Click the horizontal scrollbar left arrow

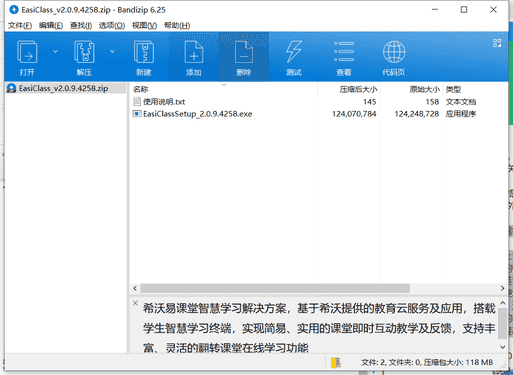click(135, 288)
